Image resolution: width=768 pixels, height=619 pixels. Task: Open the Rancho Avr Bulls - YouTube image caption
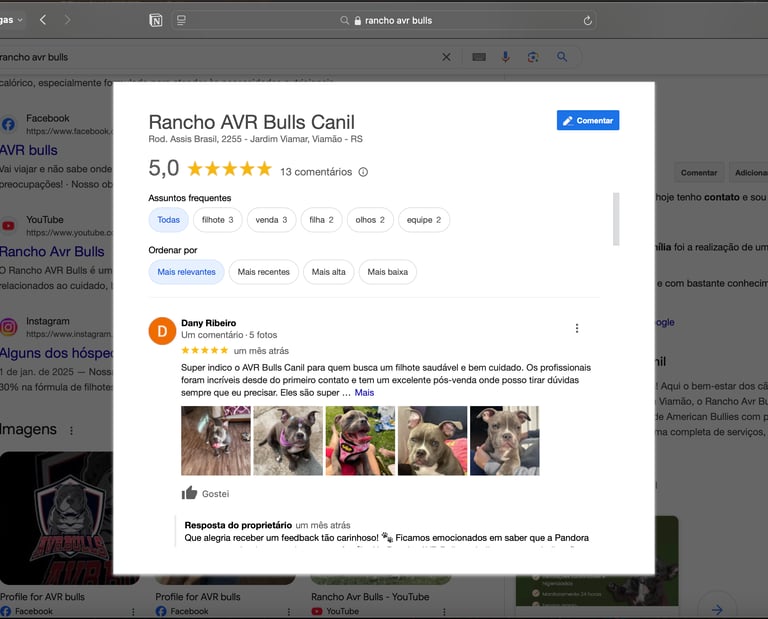click(370, 597)
